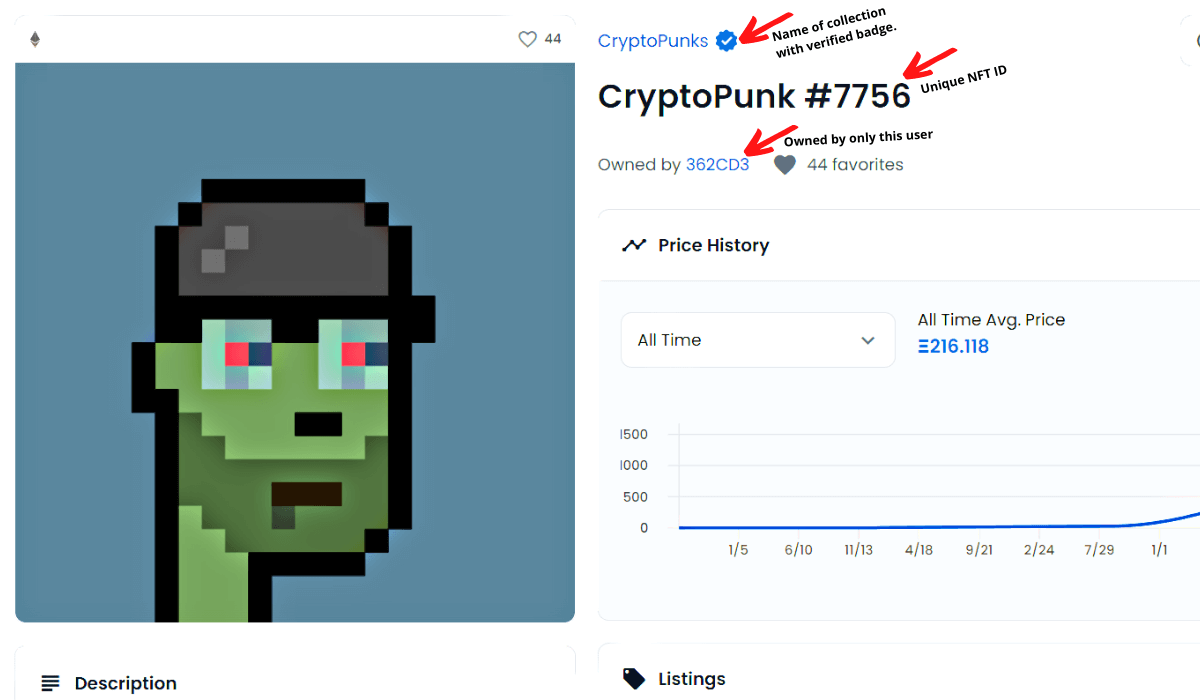Click the CryptoPunk #7756 title heading
Viewport: 1200px width, 700px height.
[x=754, y=96]
